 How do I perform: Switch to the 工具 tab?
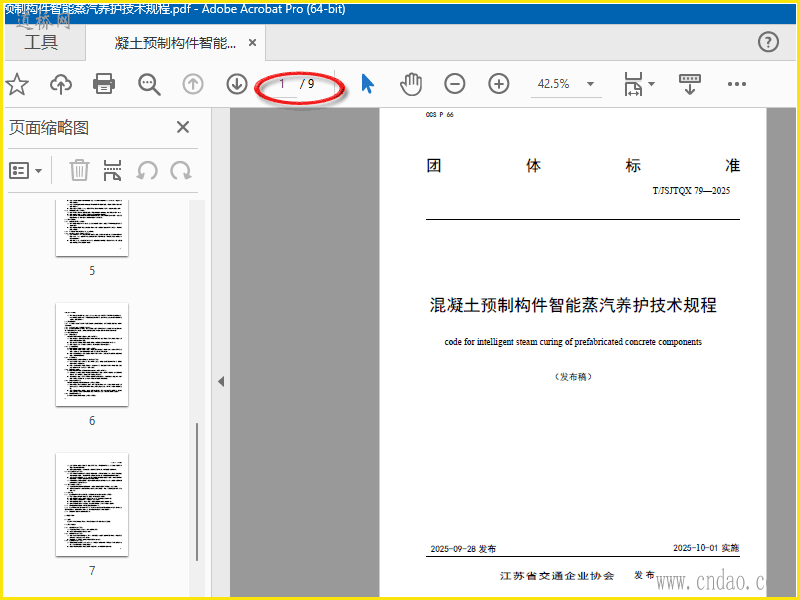(42, 42)
